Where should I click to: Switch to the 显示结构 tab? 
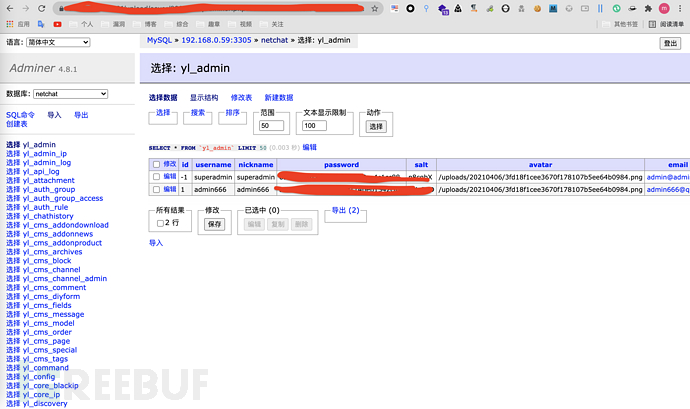204,98
